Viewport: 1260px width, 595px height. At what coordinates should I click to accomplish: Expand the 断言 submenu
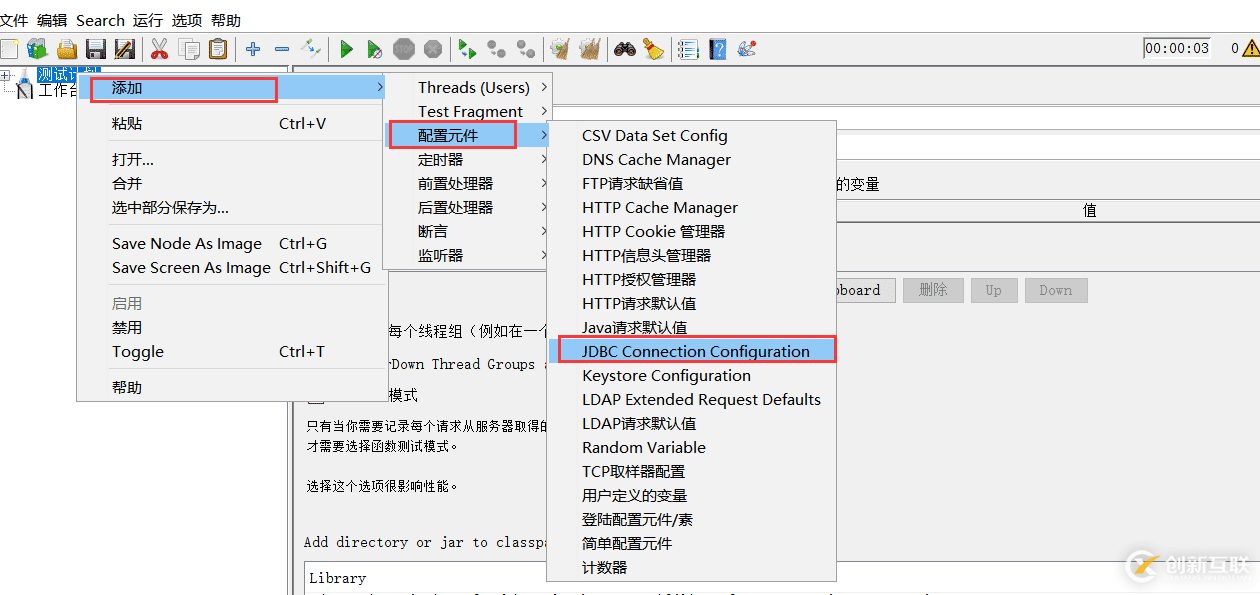coord(467,232)
